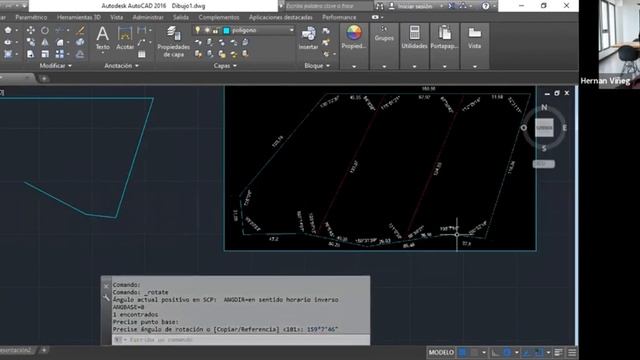
Task: Click the Offset tool icon
Action: 80,54
